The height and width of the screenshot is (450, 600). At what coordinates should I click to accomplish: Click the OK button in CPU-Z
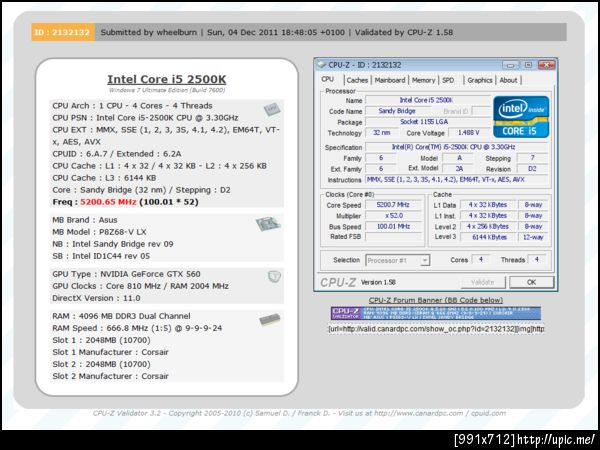(531, 282)
